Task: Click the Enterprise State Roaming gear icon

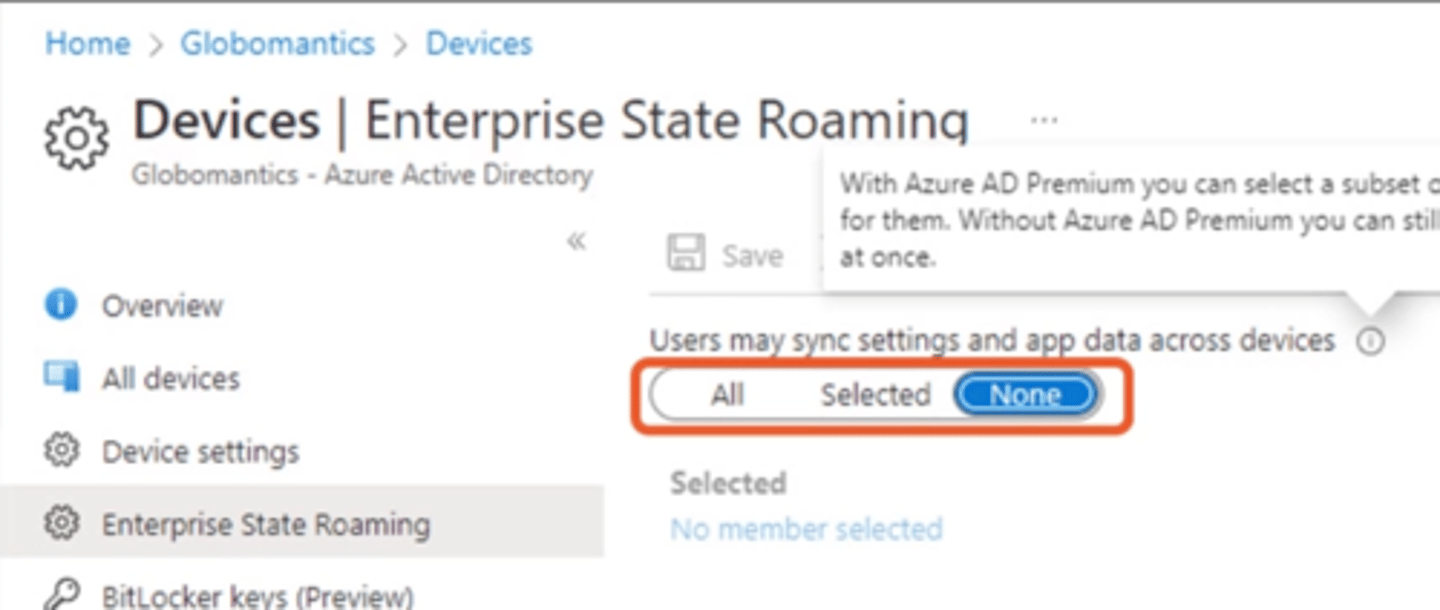Action: (61, 523)
